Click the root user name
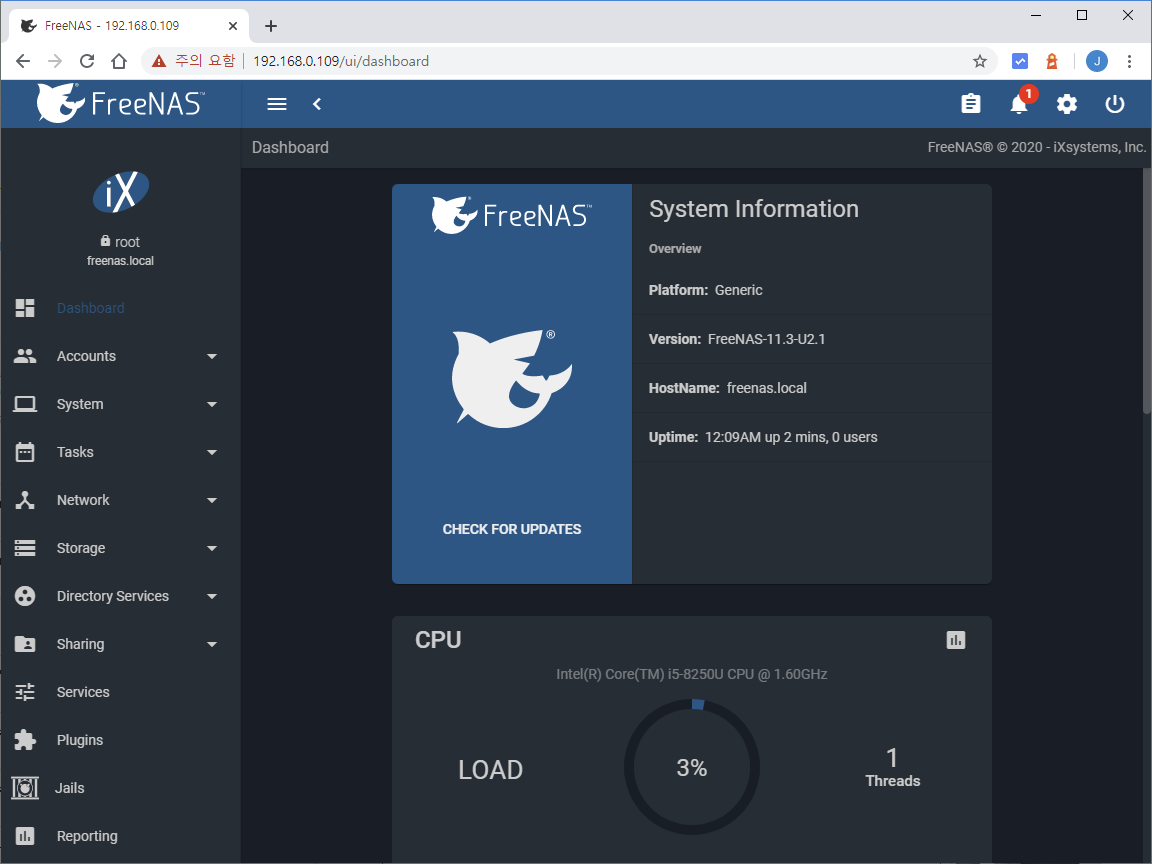The width and height of the screenshot is (1152, 864). 127,242
